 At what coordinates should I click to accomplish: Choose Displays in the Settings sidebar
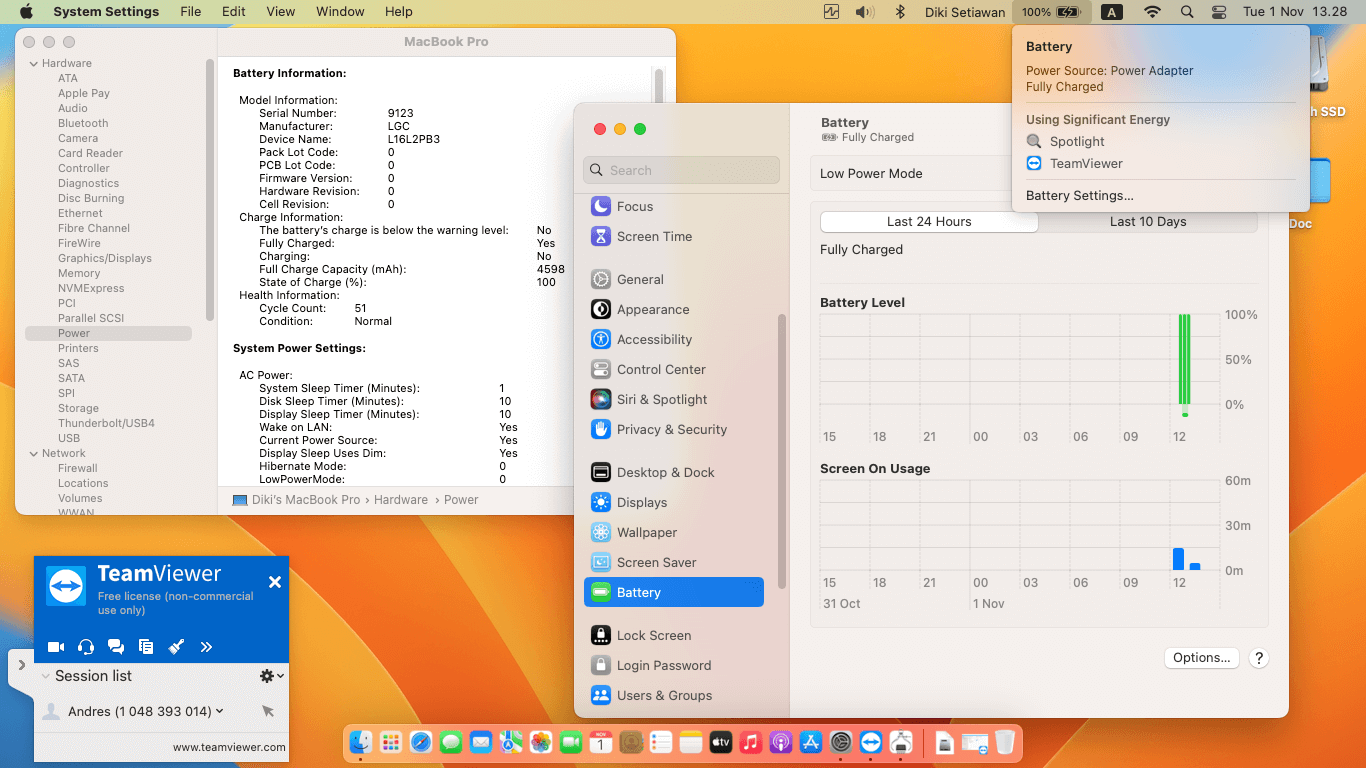tap(641, 502)
